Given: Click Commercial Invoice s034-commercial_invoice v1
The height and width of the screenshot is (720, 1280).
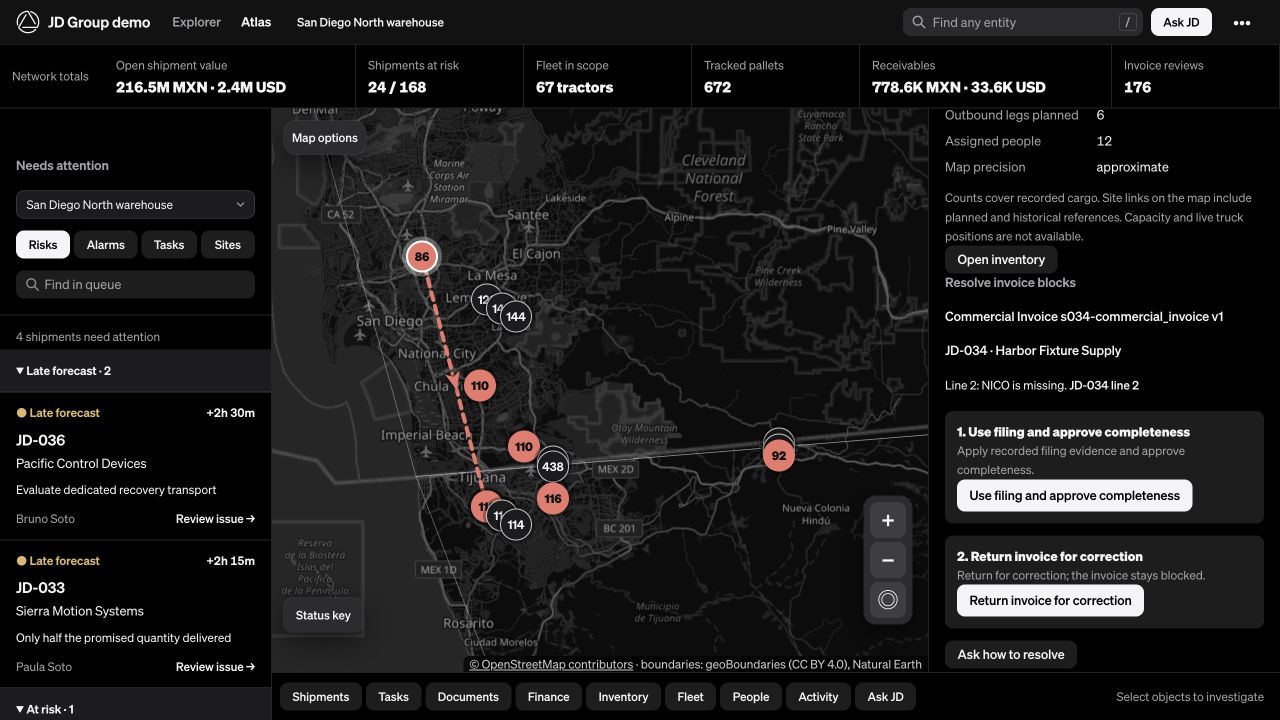Looking at the screenshot, I should (1084, 317).
